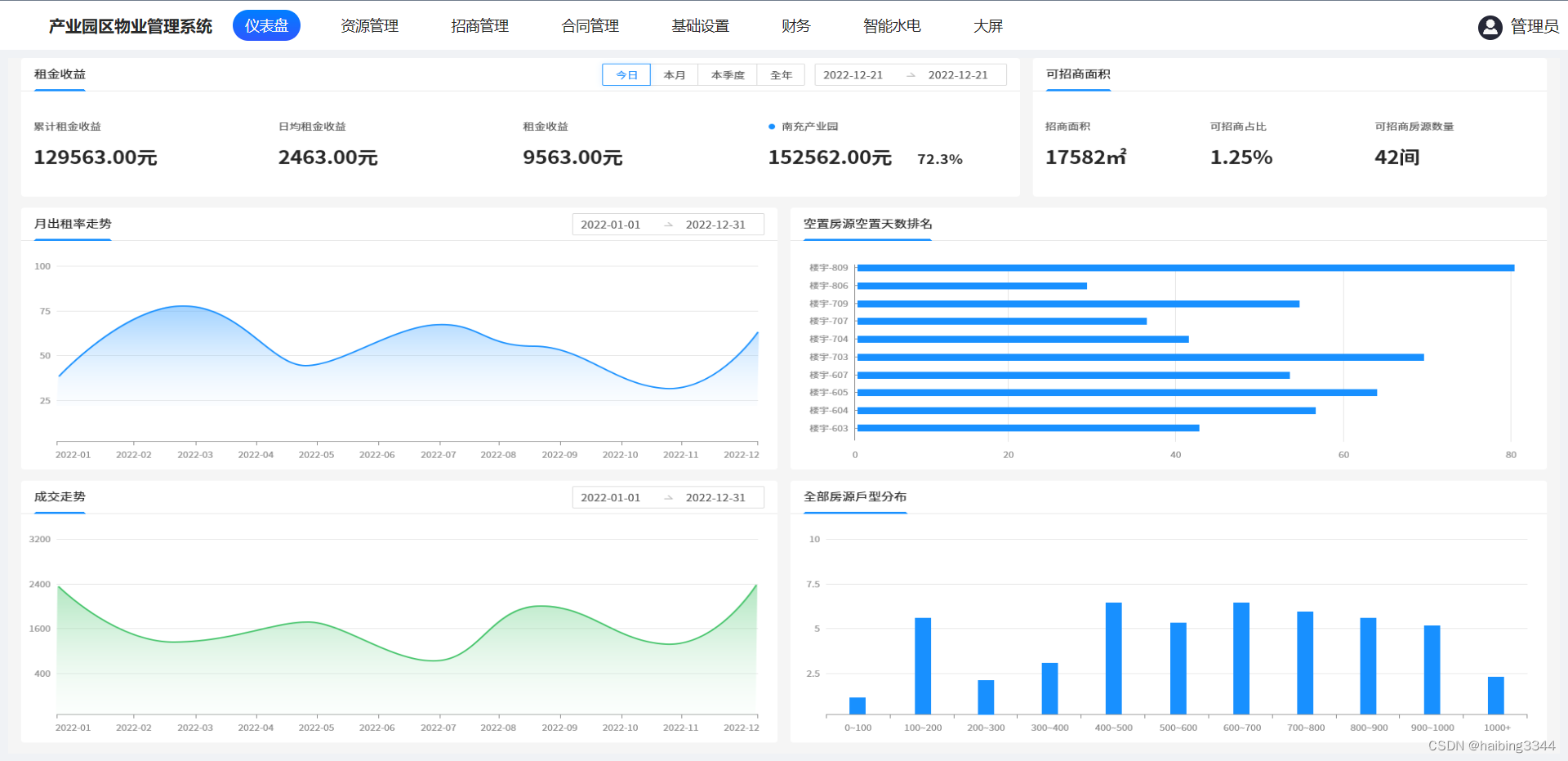Image resolution: width=1568 pixels, height=761 pixels.
Task: Select the 本月 range filter
Action: [x=675, y=75]
